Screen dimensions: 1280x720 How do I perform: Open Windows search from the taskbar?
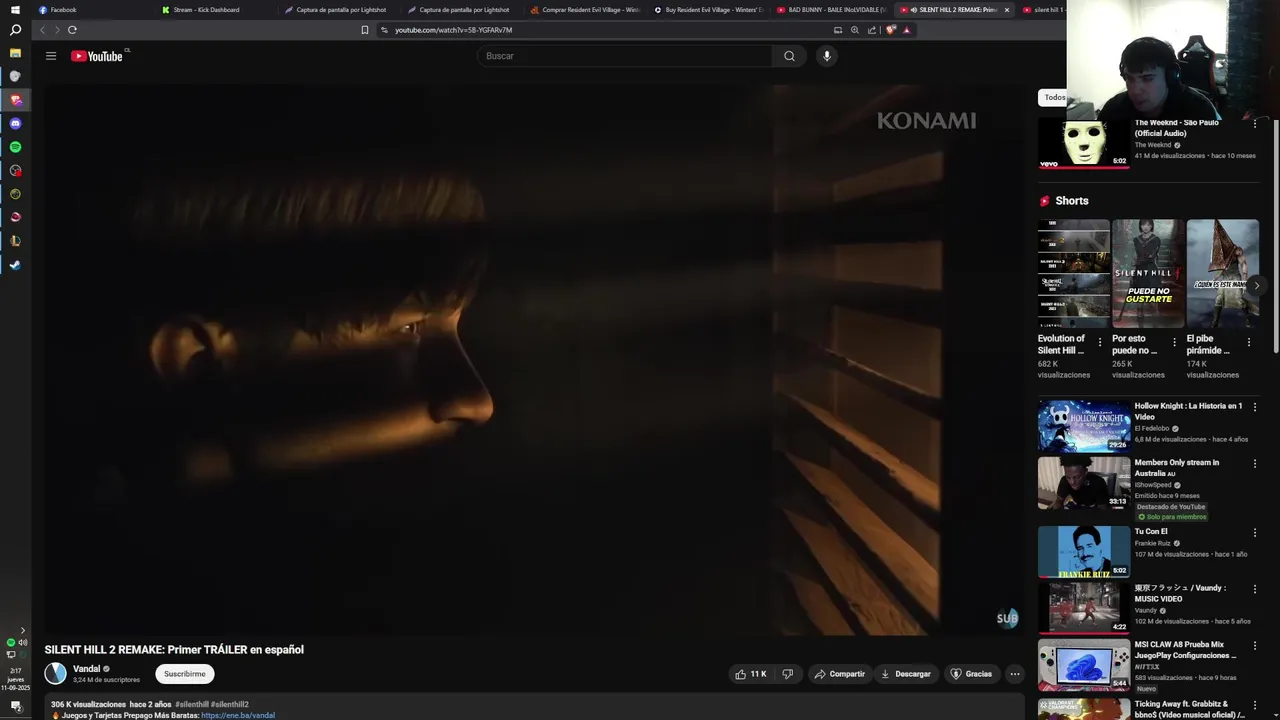coord(15,30)
